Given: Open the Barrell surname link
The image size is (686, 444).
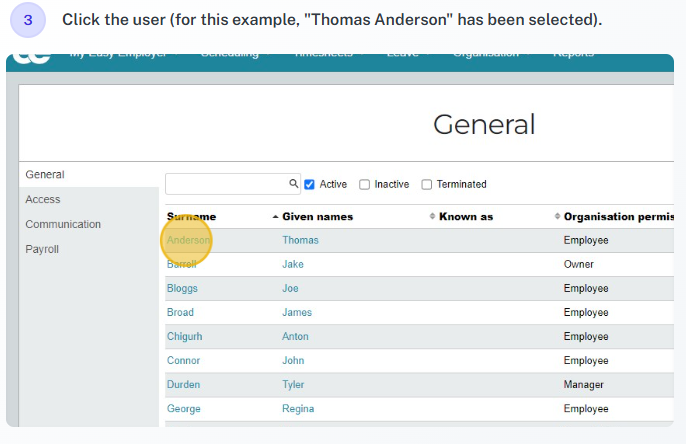Looking at the screenshot, I should 182,264.
